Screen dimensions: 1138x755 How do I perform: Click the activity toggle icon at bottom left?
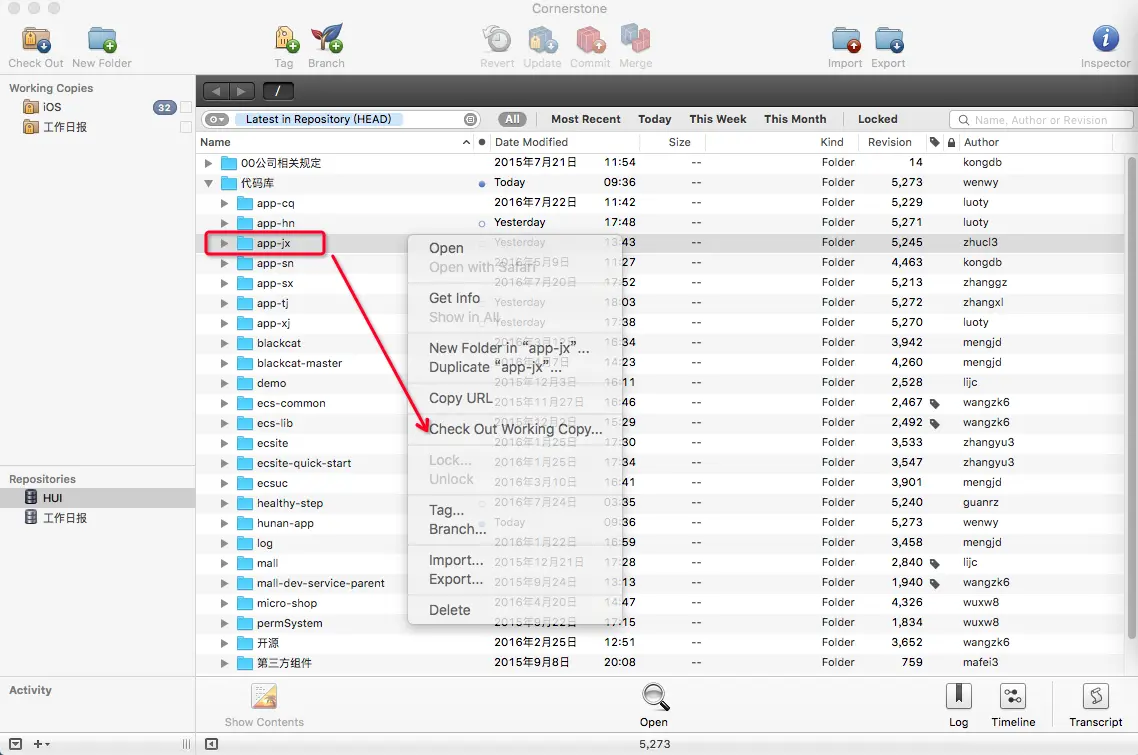click(15, 744)
